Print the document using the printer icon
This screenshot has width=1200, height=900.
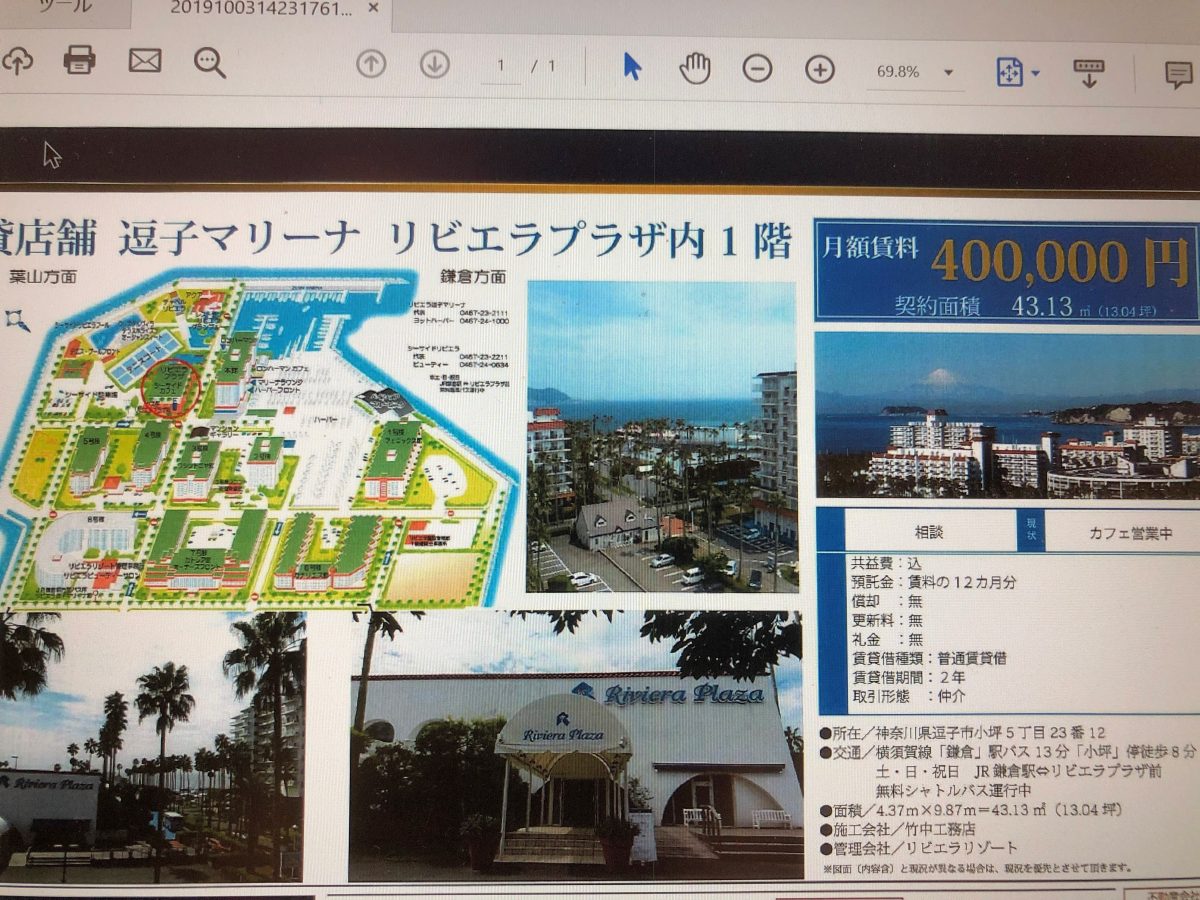[x=80, y=61]
